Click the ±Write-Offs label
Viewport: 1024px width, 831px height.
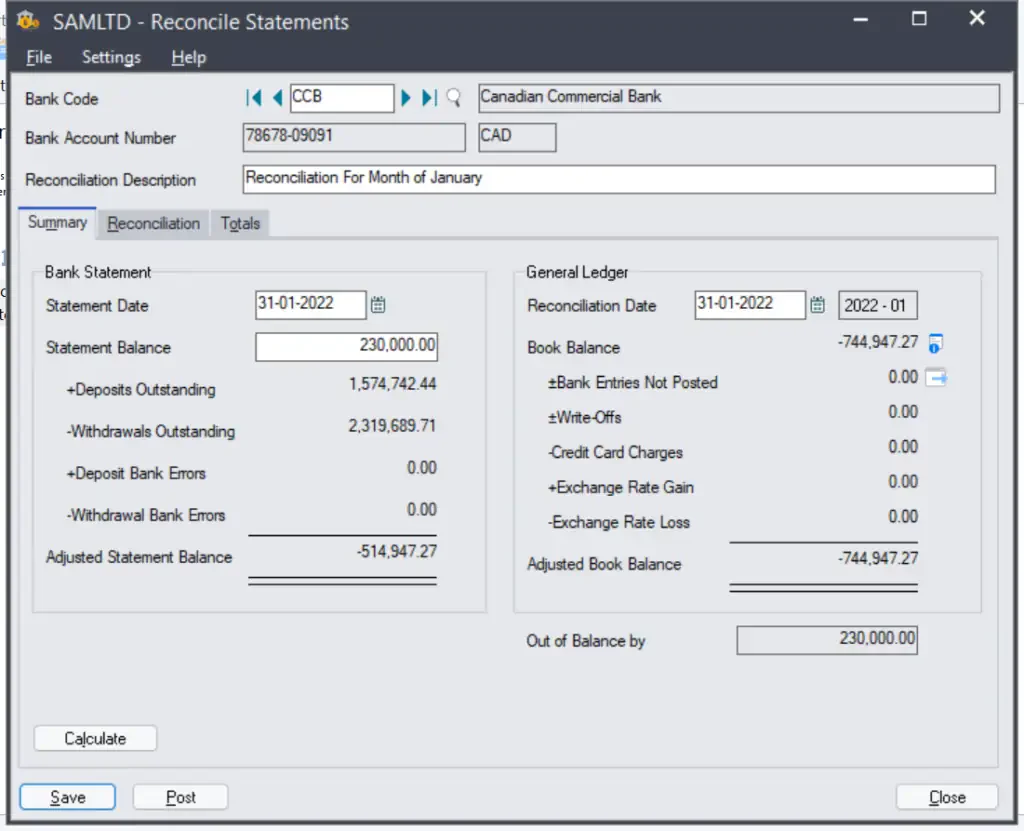click(584, 417)
